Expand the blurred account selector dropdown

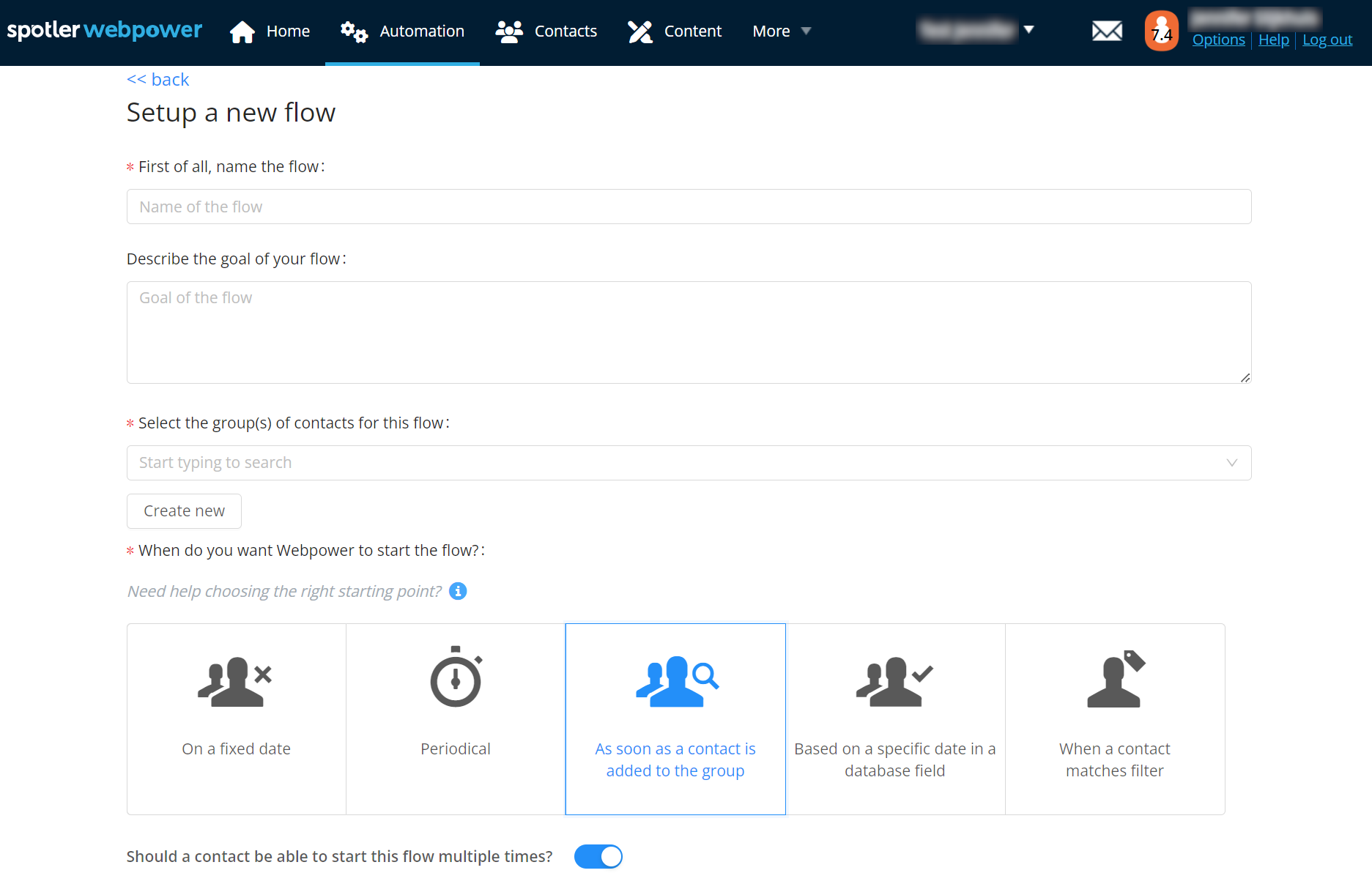pos(1028,30)
